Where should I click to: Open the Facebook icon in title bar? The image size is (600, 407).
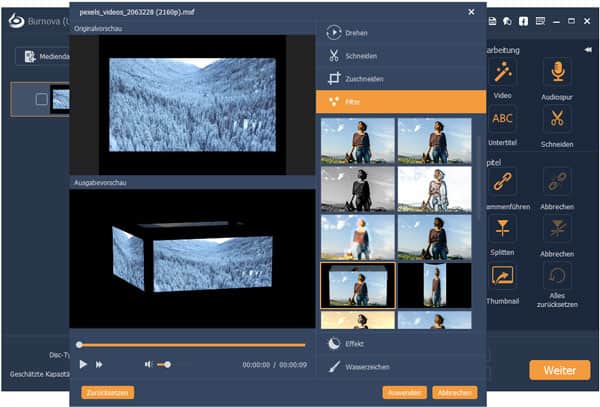[539, 21]
